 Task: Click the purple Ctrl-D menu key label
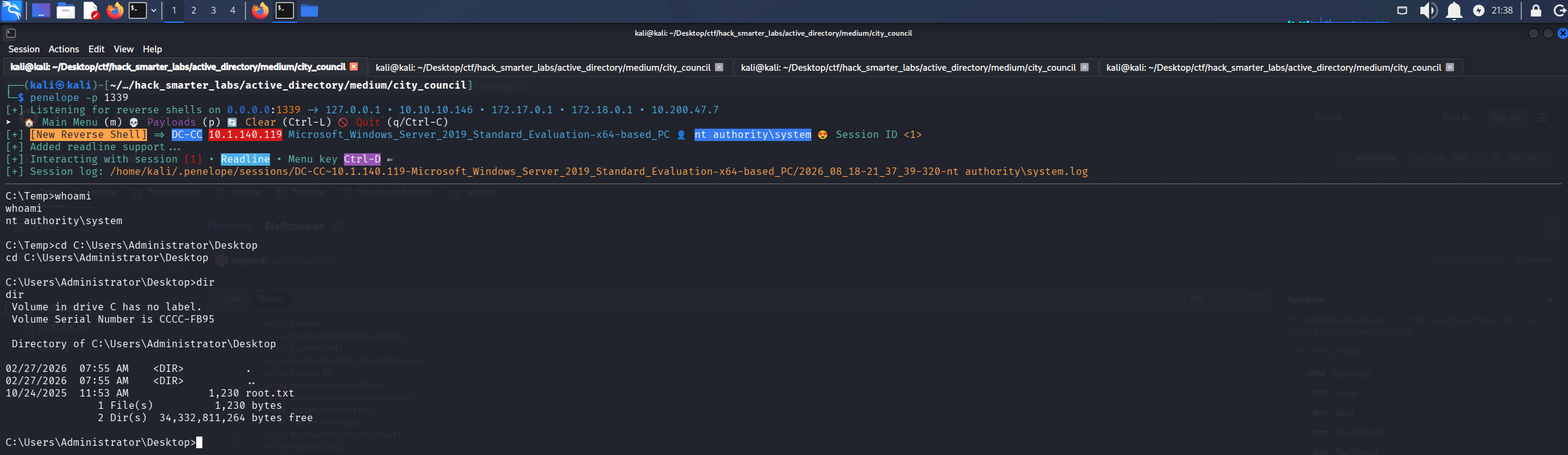coord(362,159)
